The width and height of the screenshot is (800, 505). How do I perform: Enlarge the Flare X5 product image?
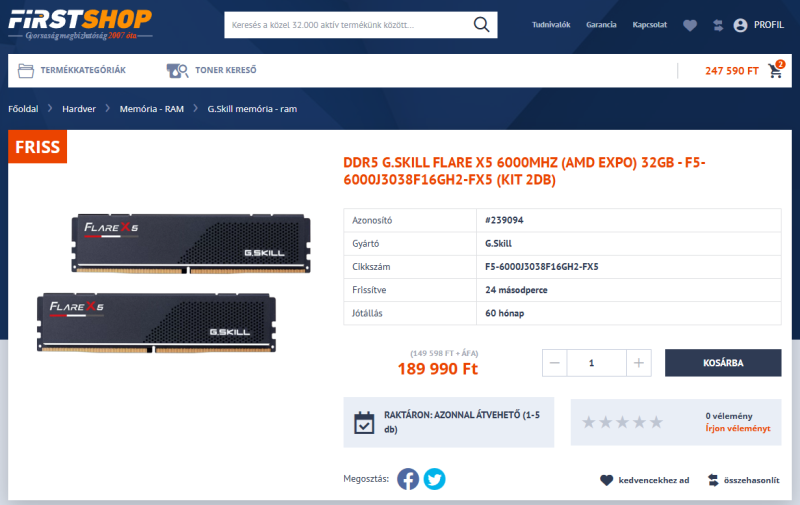(x=173, y=283)
